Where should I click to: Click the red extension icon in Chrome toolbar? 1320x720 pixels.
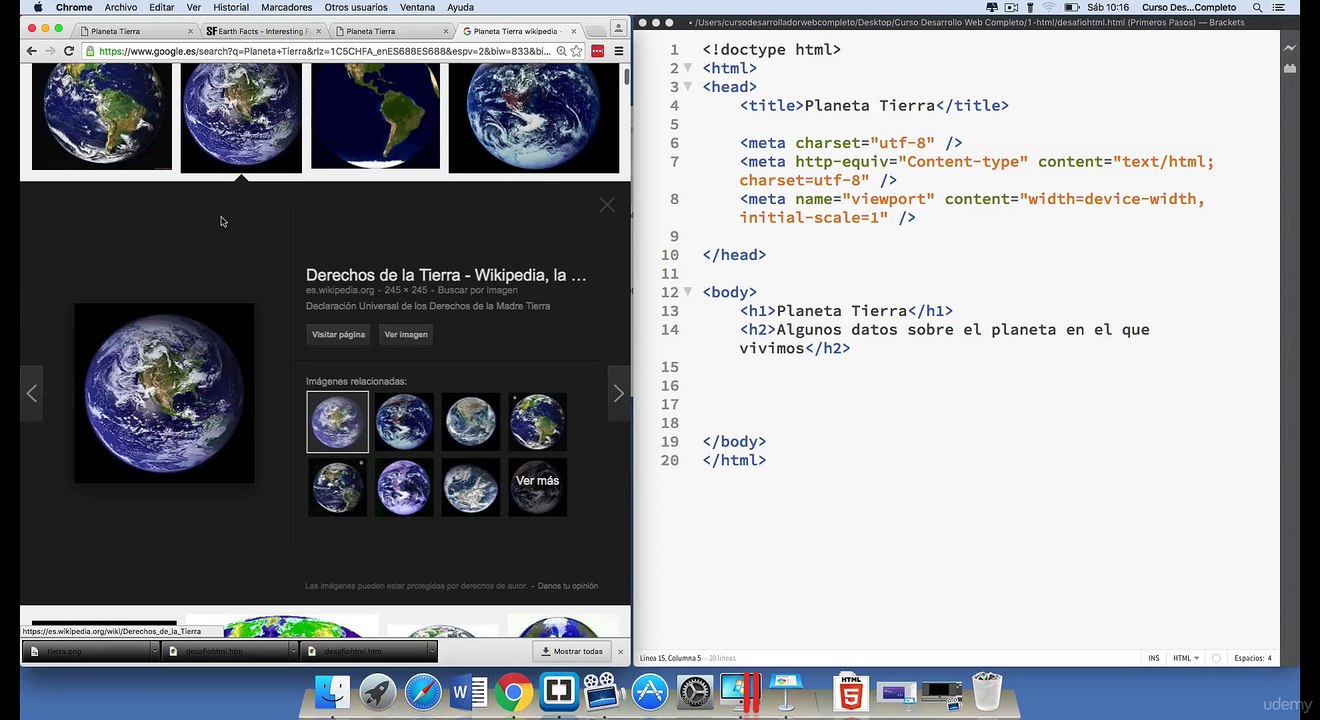[x=598, y=51]
